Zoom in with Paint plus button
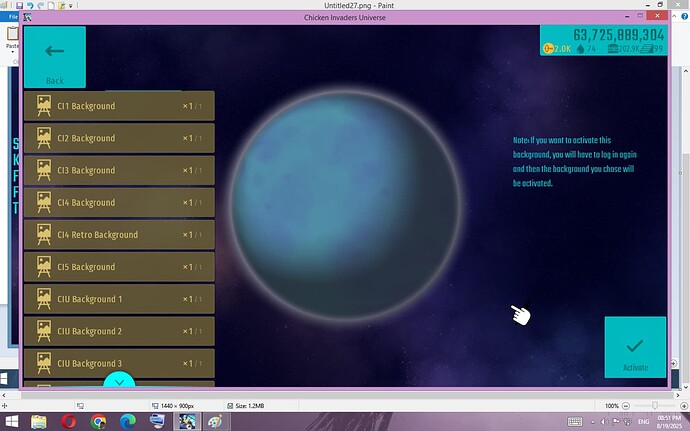The width and height of the screenshot is (690, 431). pyautogui.click(x=684, y=406)
